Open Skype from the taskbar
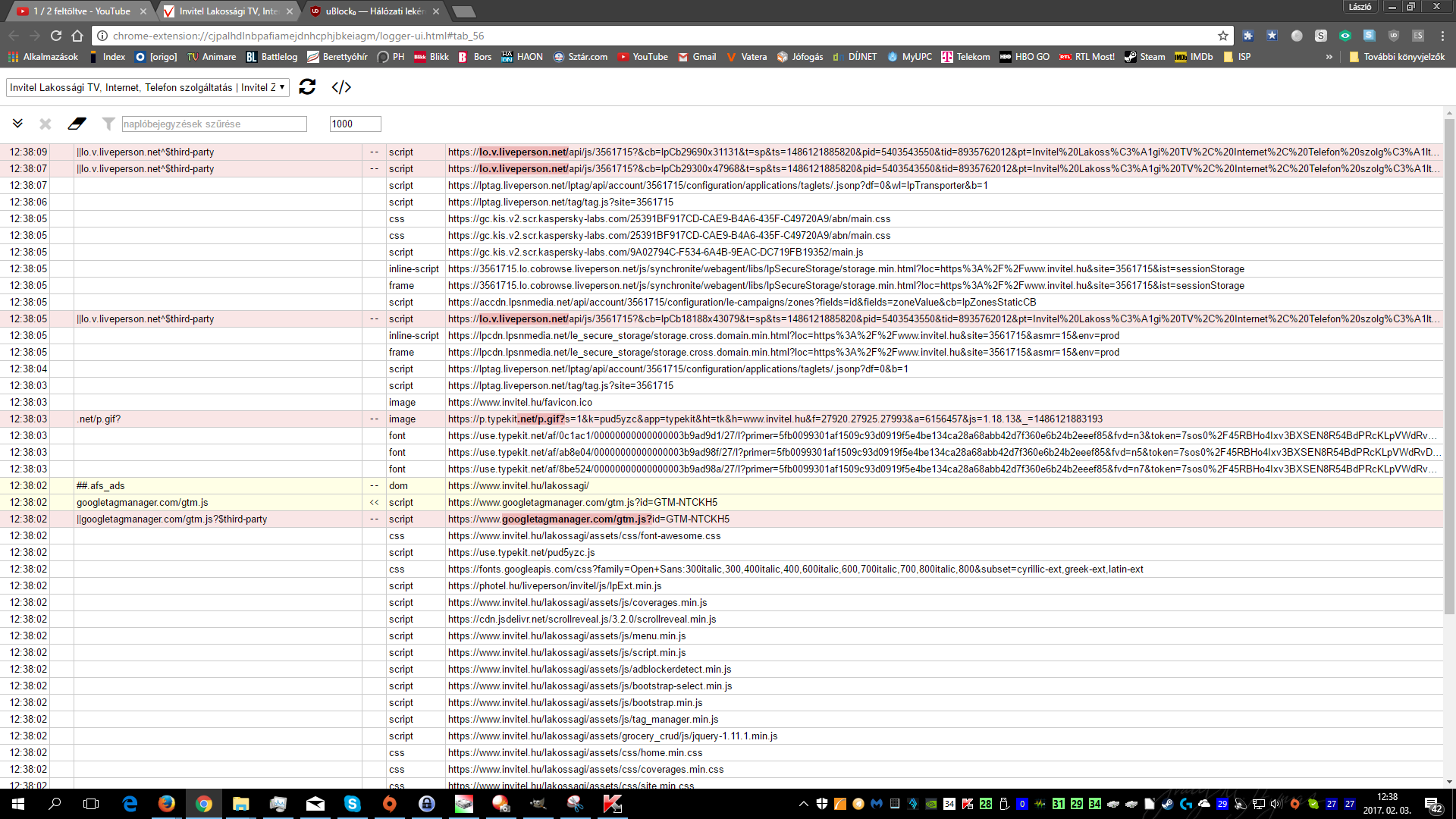The height and width of the screenshot is (819, 1456). coord(353,804)
